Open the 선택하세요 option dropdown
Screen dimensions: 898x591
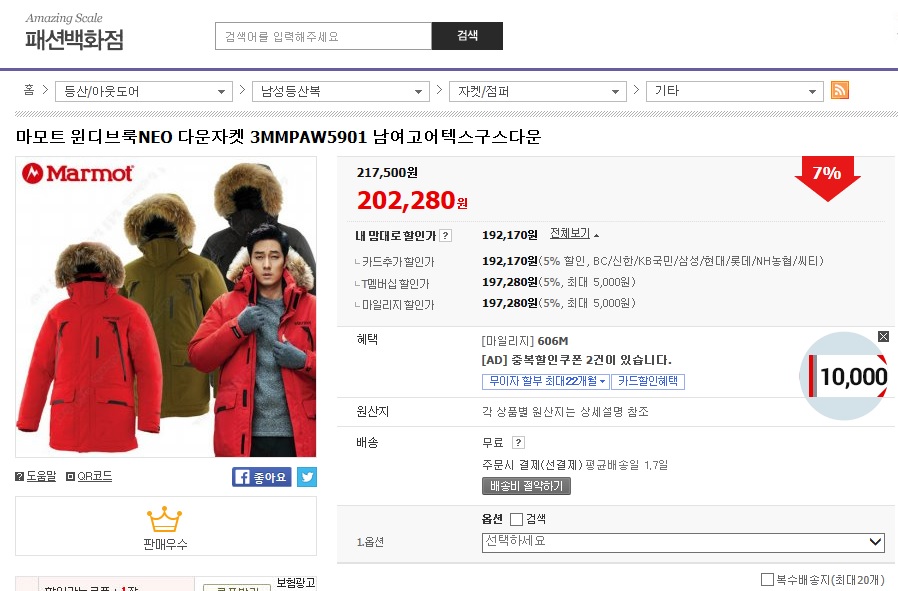683,542
